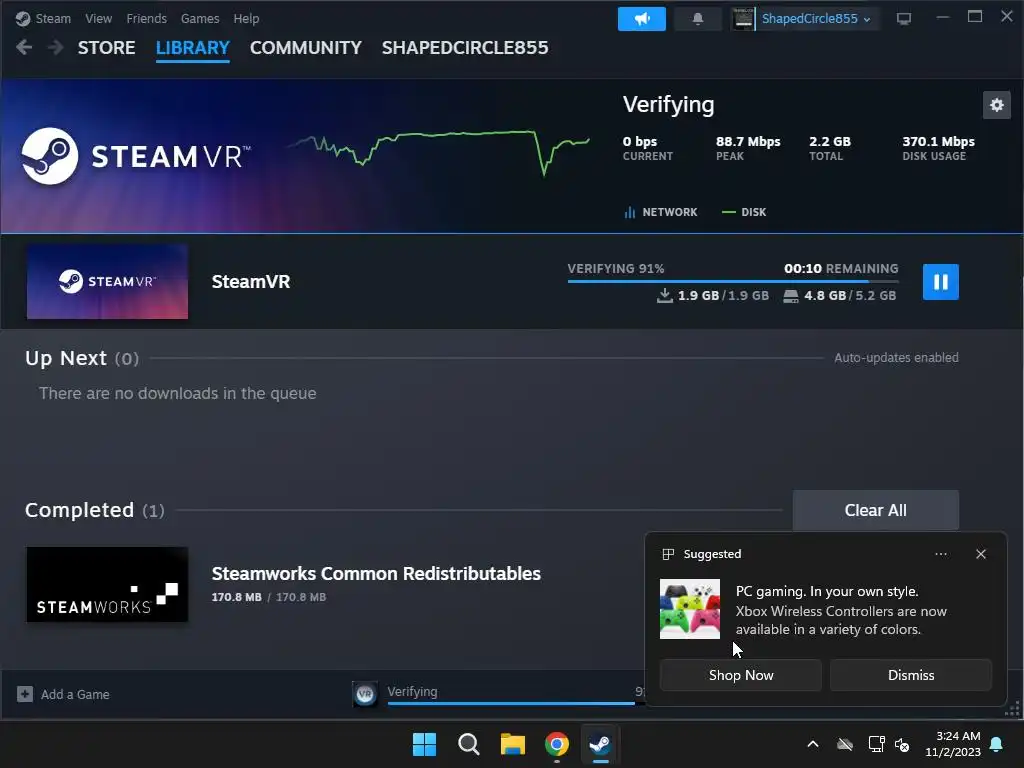Open the Friends menu
Viewport: 1024px width, 768px height.
pos(146,18)
